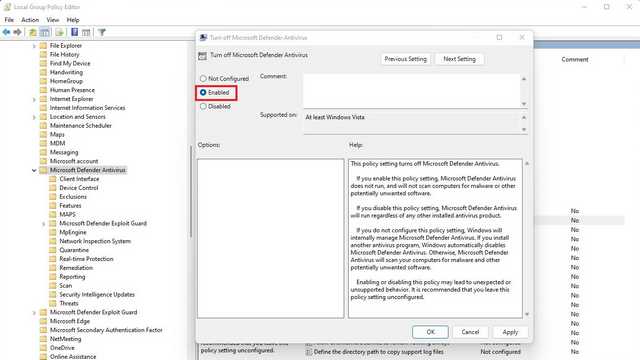Click the folder icon of HomeGroup
Image resolution: width=640 pixels, height=360 pixels.
(x=43, y=81)
